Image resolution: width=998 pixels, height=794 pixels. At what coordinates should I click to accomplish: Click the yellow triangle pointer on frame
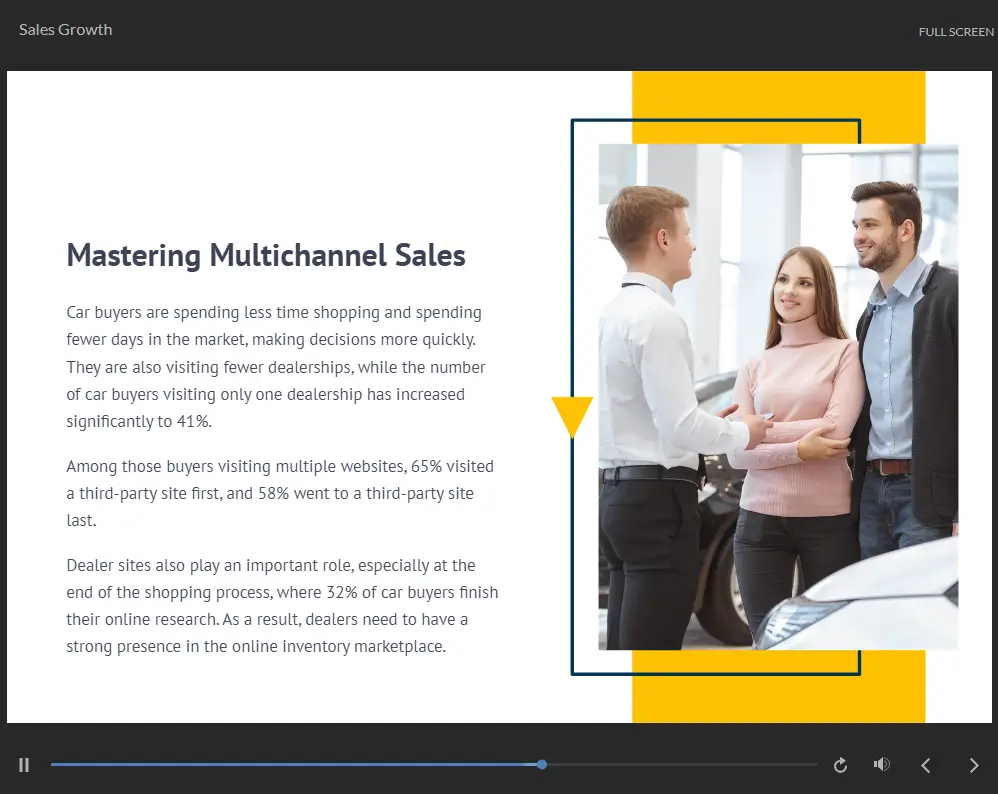572,414
